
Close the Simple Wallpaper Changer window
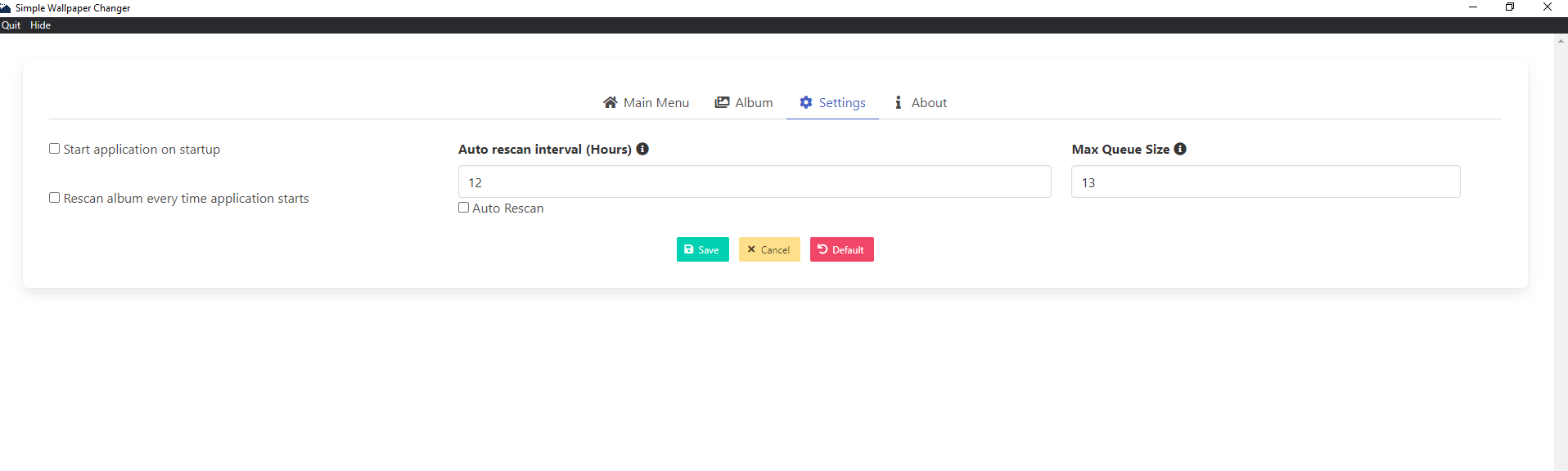[x=1548, y=7]
